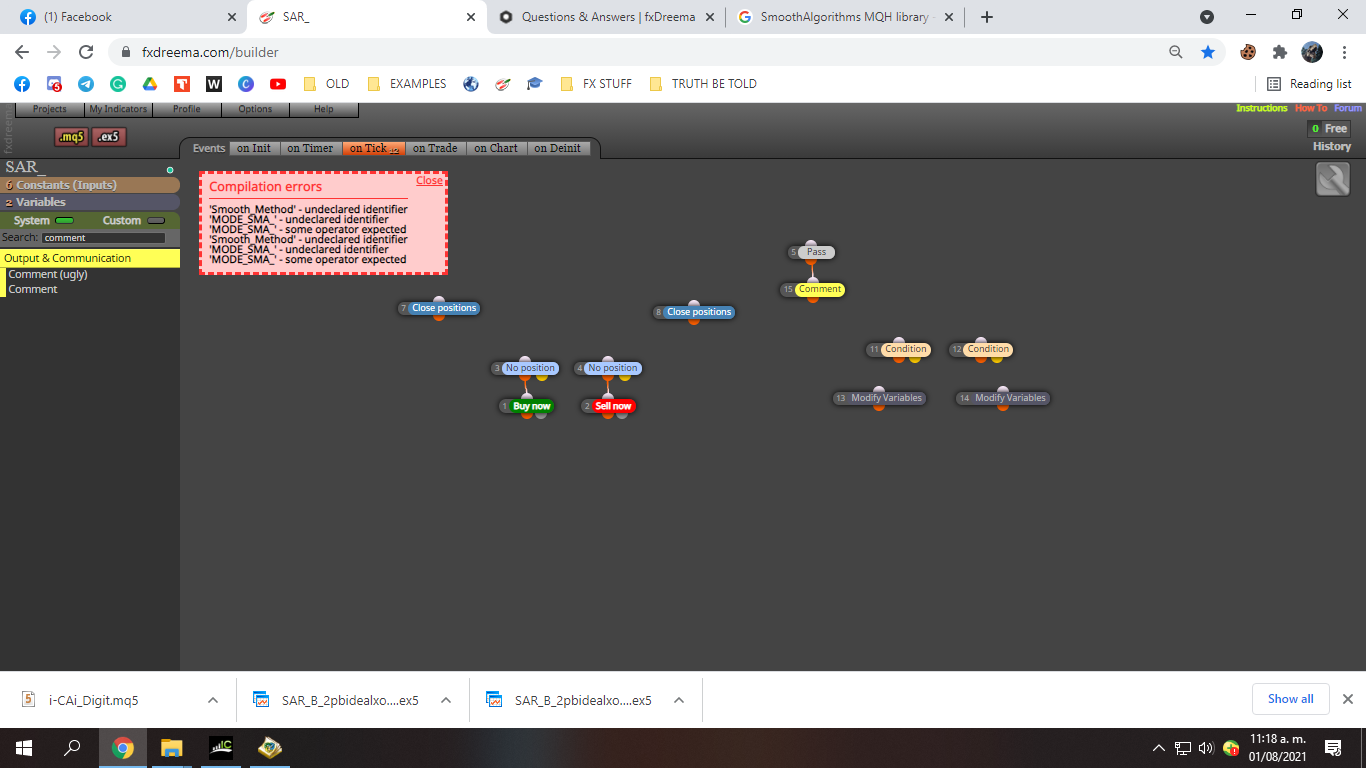Select the Pass block numbered 5
The height and width of the screenshot is (768, 1366).
point(817,252)
